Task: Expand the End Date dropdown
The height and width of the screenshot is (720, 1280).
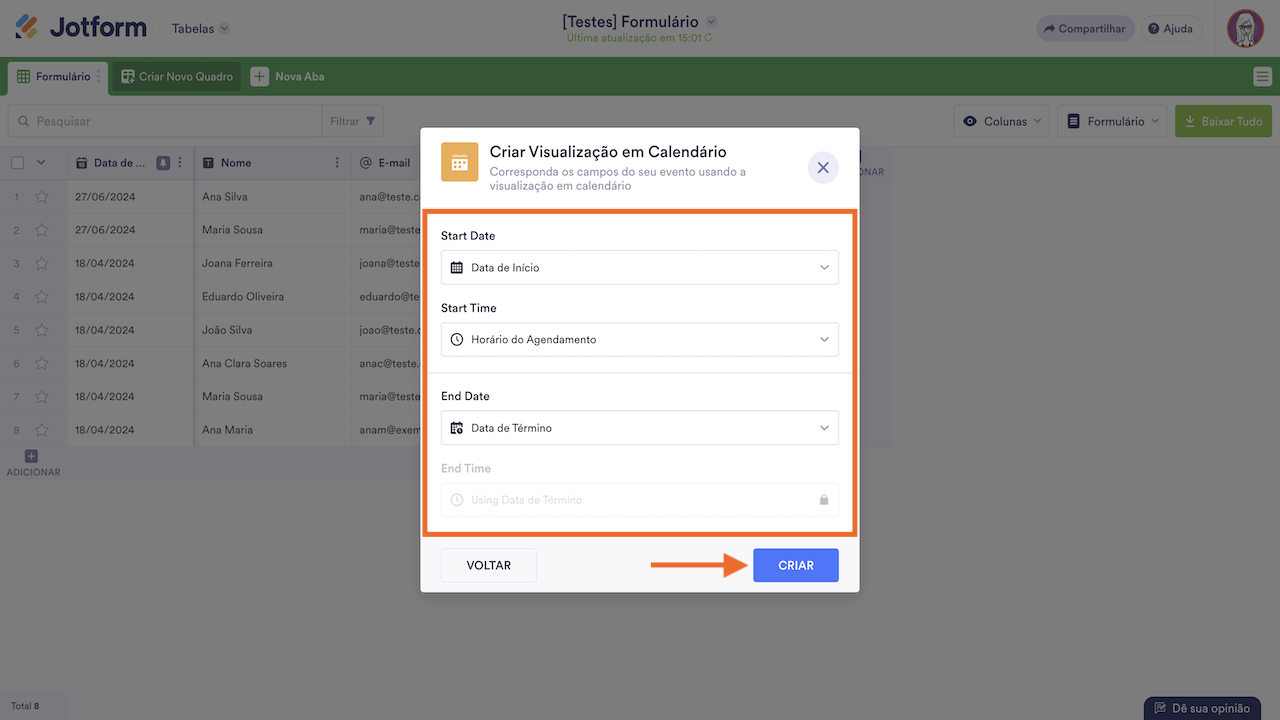Action: click(639, 428)
